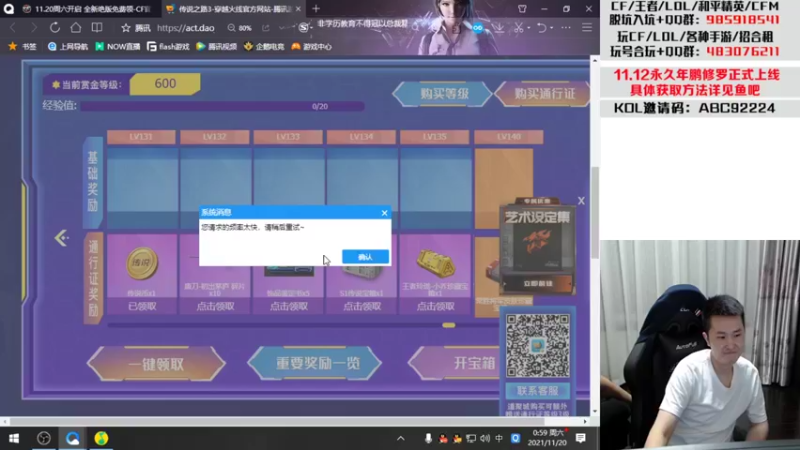Open the 游戏中心 bookmark
The width and height of the screenshot is (800, 450).
tap(312, 46)
